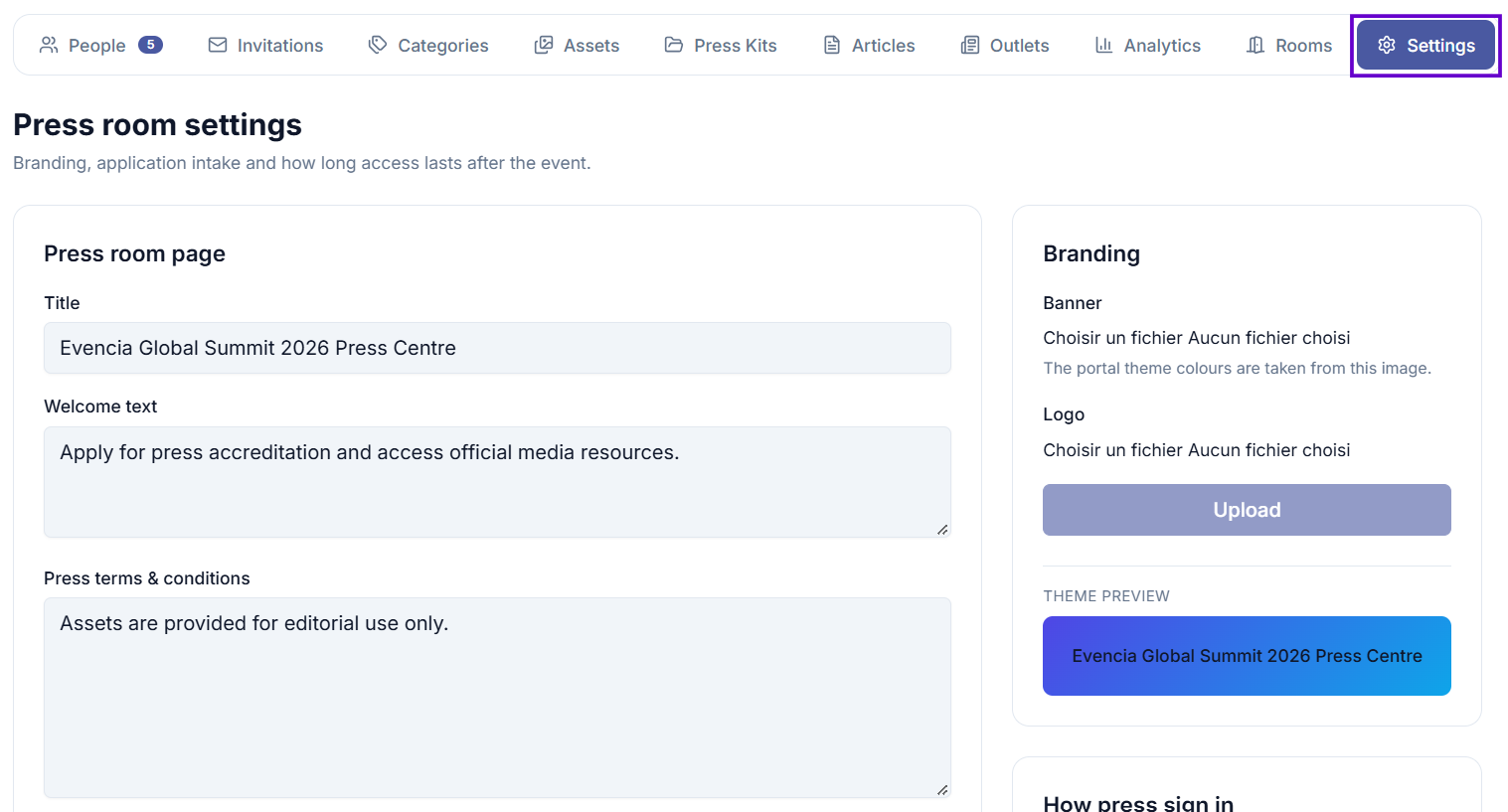Click the Press Kits folder icon

coord(674,45)
